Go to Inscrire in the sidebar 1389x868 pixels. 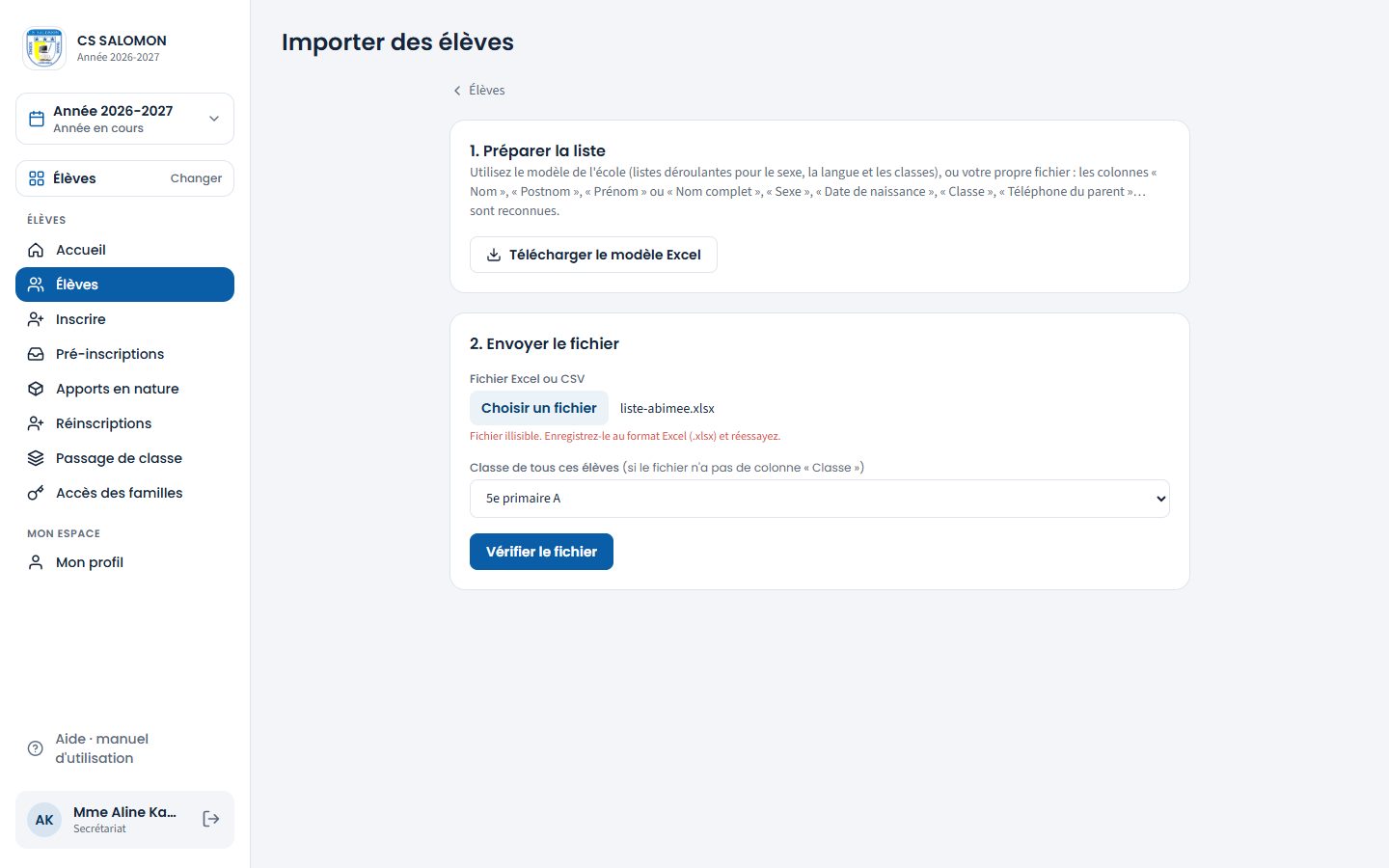124,319
